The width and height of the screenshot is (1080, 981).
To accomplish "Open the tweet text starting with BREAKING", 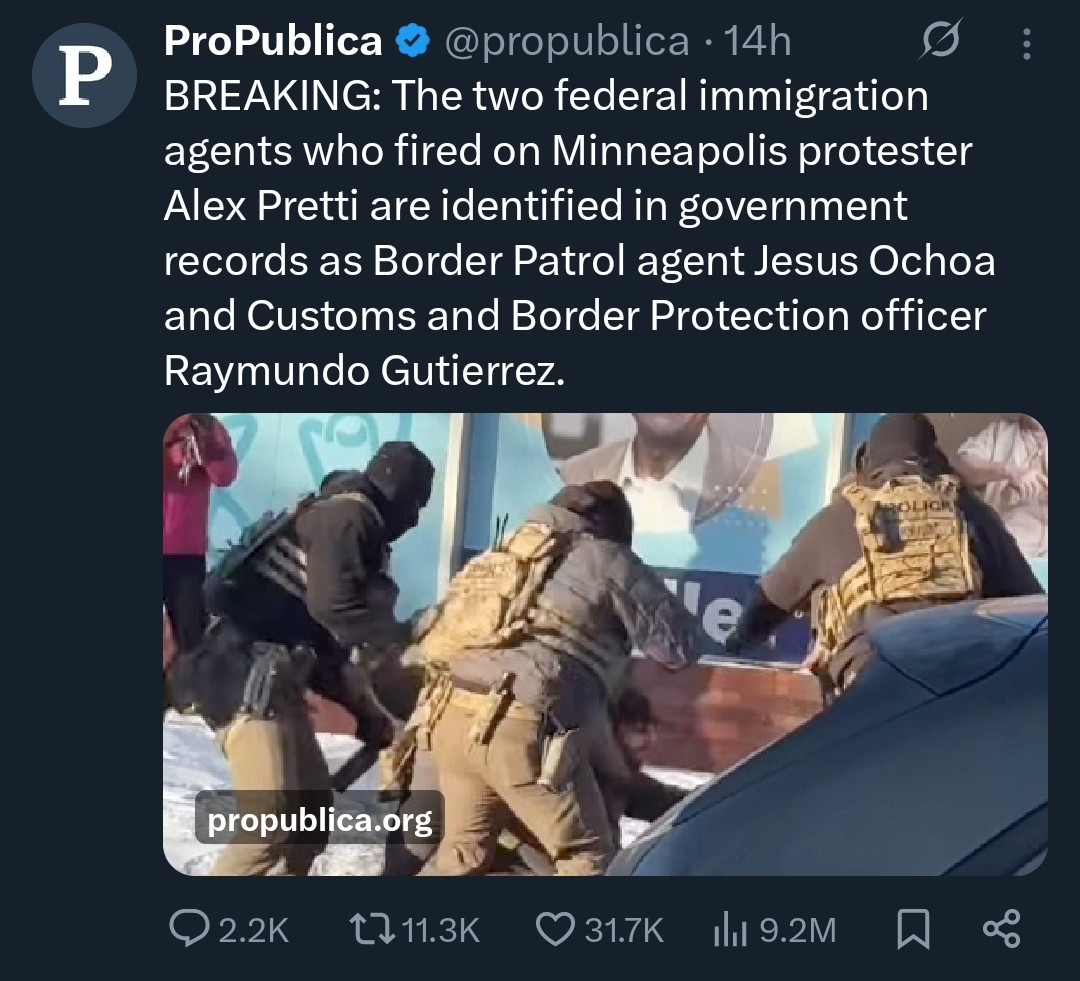I will tap(579, 233).
